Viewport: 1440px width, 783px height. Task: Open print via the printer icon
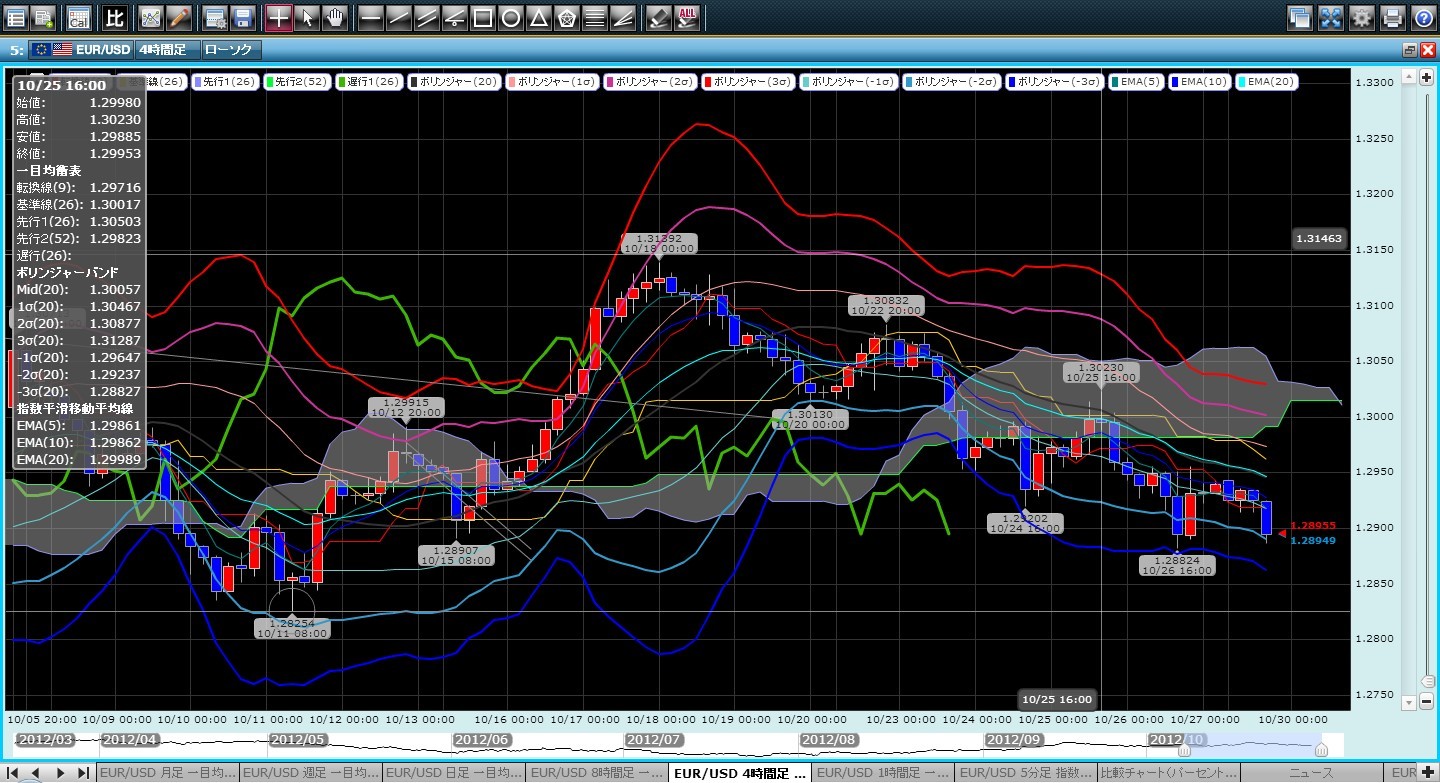[1393, 17]
